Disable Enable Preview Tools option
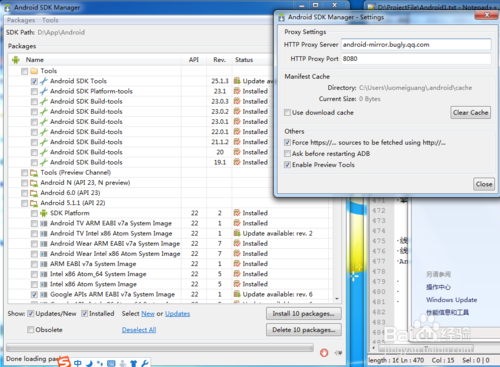The image size is (500, 367). [287, 165]
